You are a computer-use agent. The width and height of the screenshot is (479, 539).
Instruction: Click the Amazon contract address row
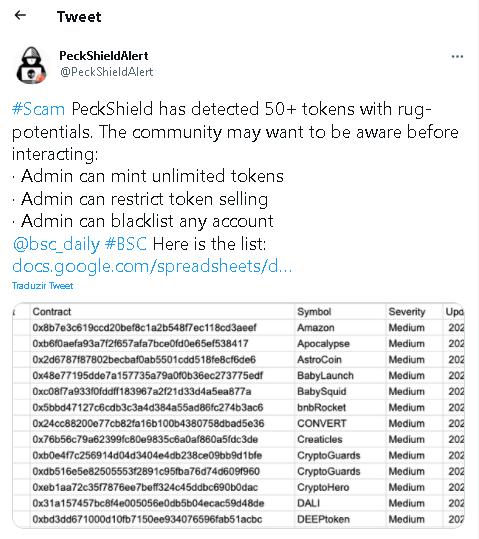coord(144,328)
